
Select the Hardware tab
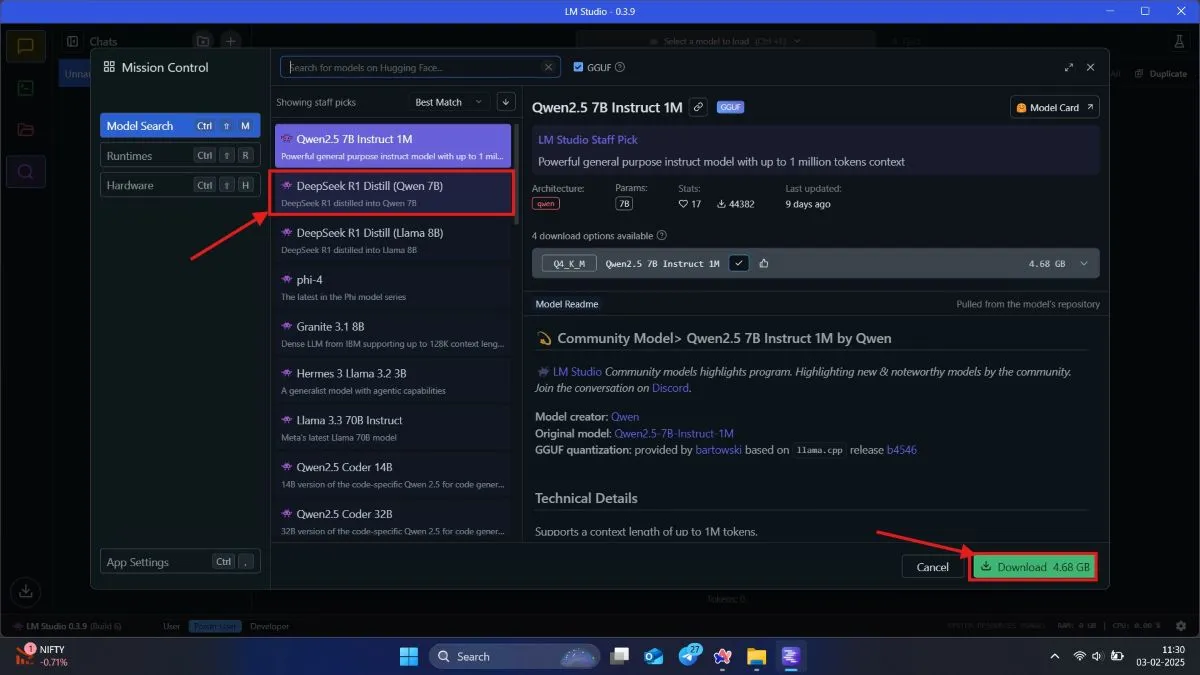tap(180, 185)
